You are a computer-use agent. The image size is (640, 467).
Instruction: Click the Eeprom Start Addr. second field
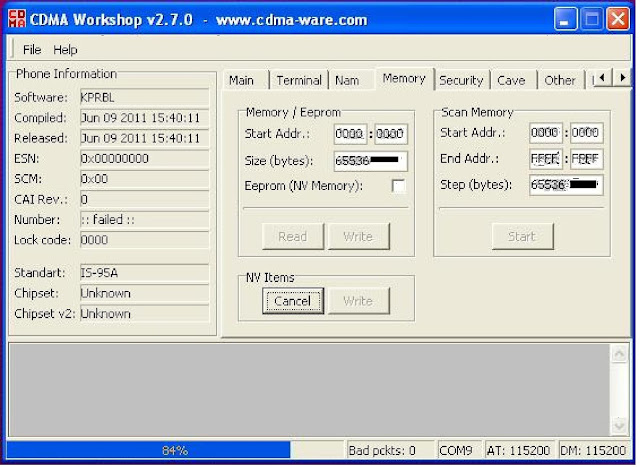coord(391,134)
